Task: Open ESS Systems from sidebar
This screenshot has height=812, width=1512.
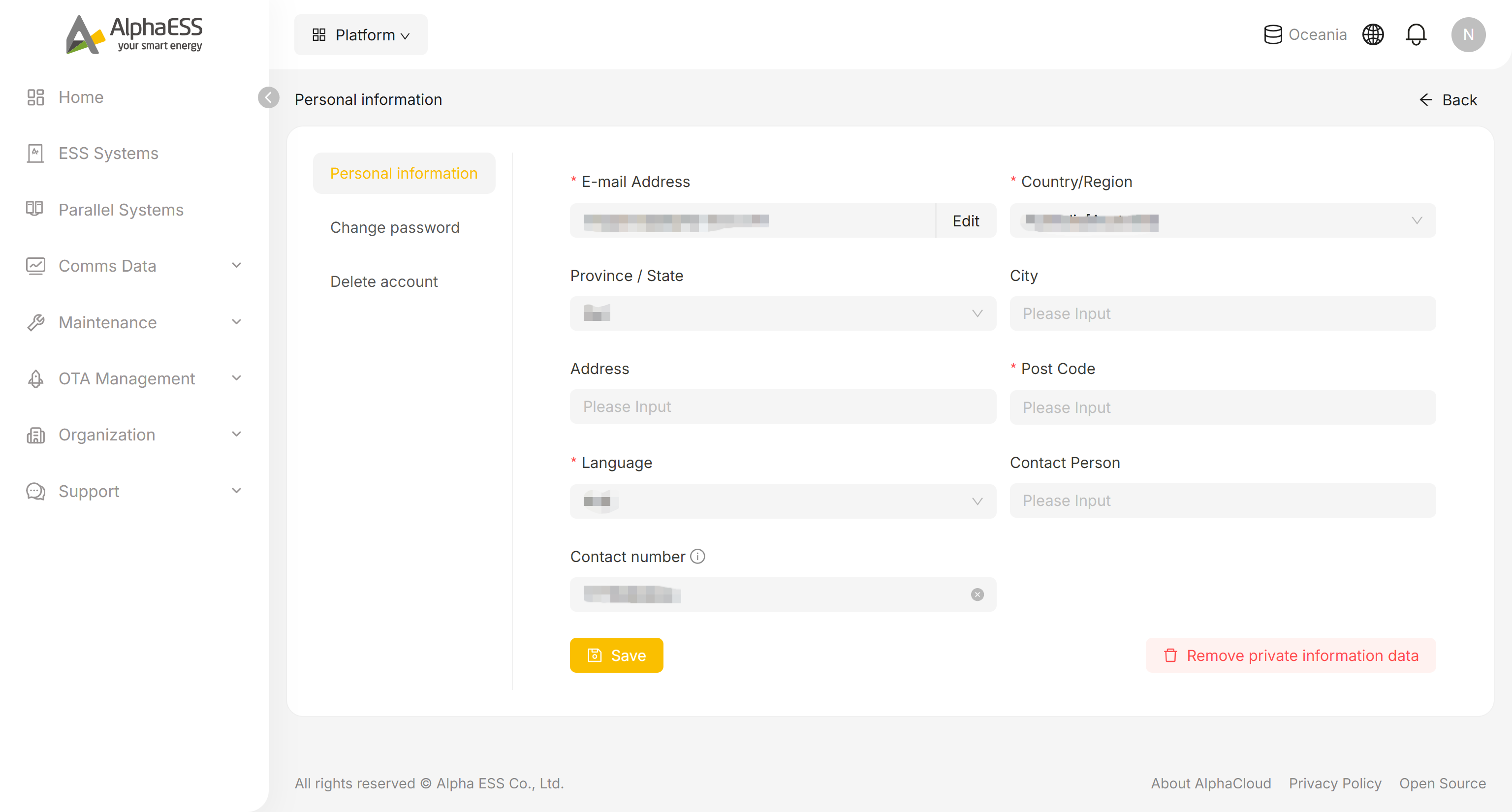Action: [108, 153]
